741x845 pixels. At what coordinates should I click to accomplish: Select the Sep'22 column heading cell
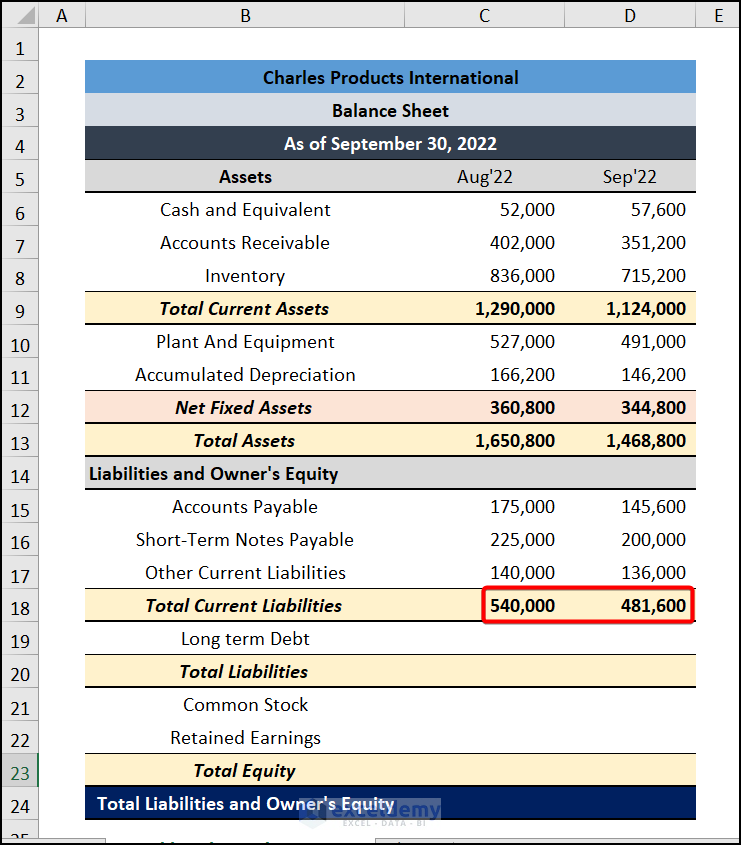630,177
